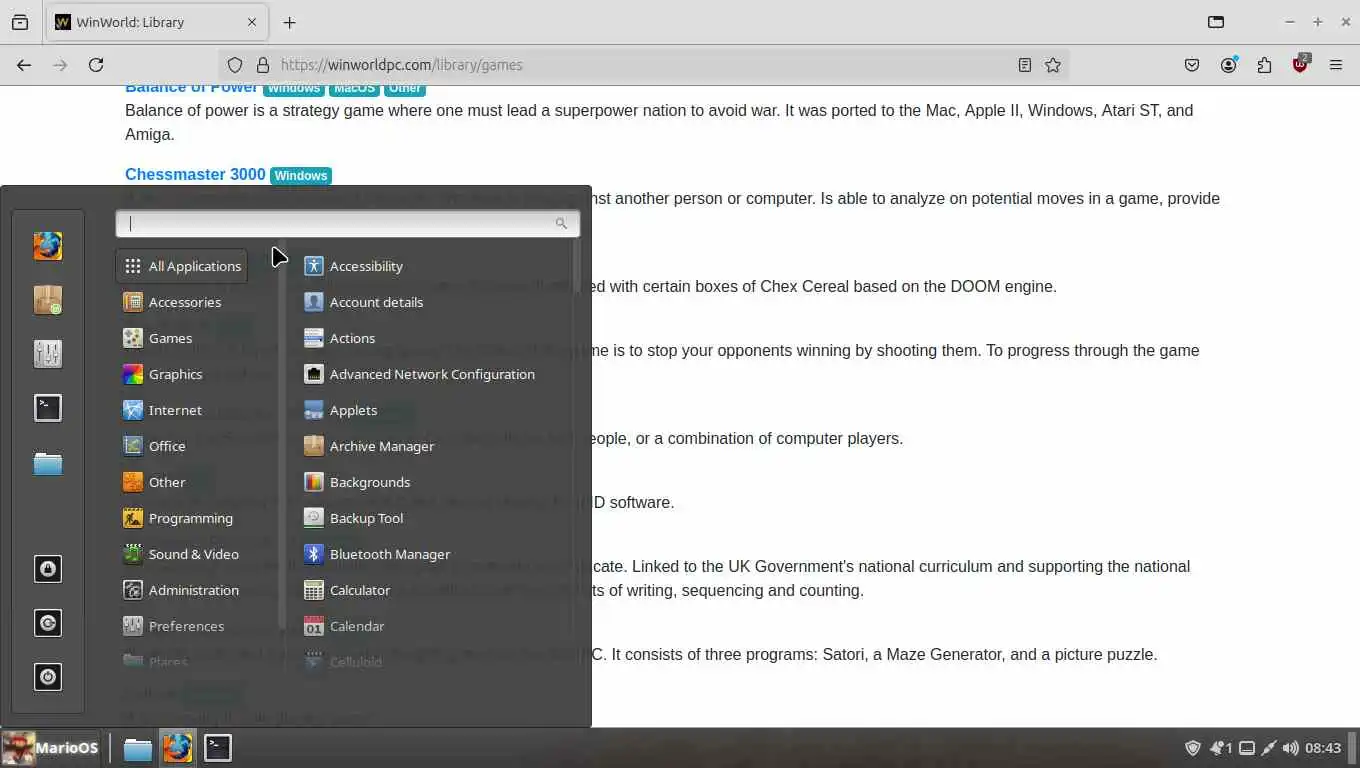Launch Firefox from the menu favorites sidebar

[x=48, y=245]
